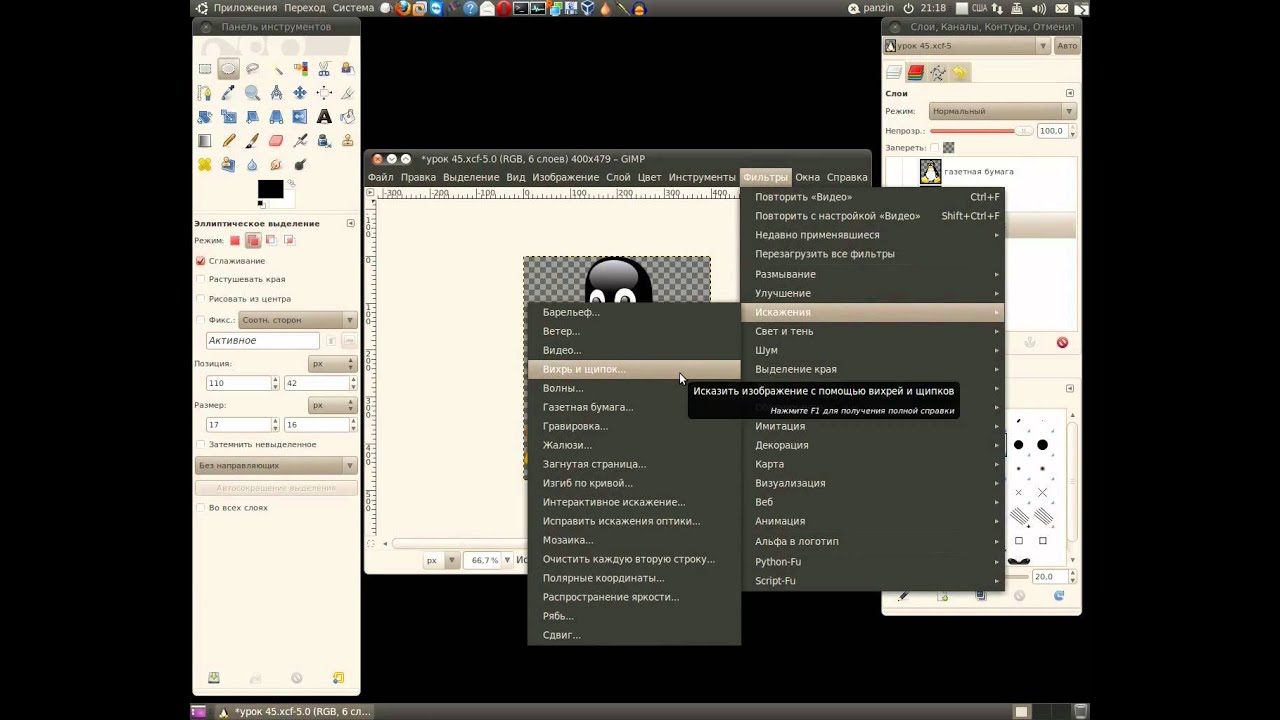Select the Text tool

click(324, 117)
